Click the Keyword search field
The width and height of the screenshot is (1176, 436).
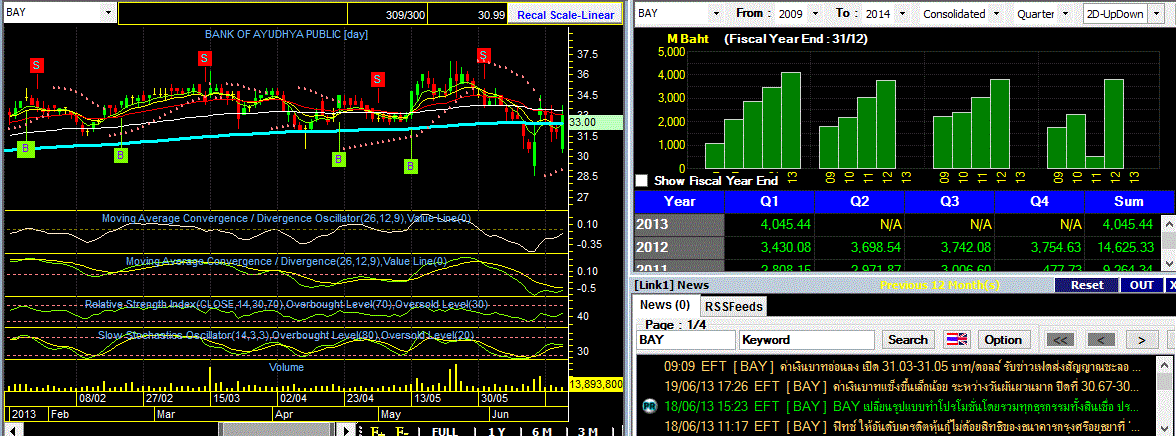tap(807, 340)
